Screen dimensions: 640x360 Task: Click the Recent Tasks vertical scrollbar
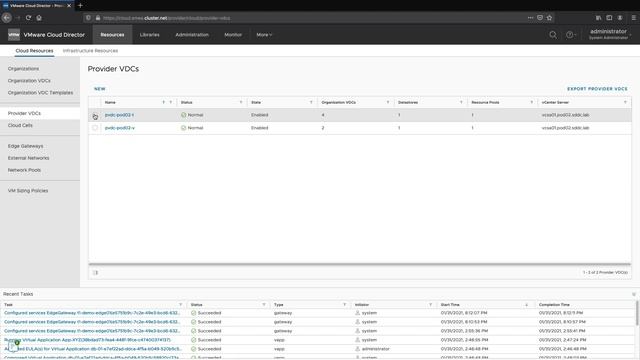[x=637, y=313]
